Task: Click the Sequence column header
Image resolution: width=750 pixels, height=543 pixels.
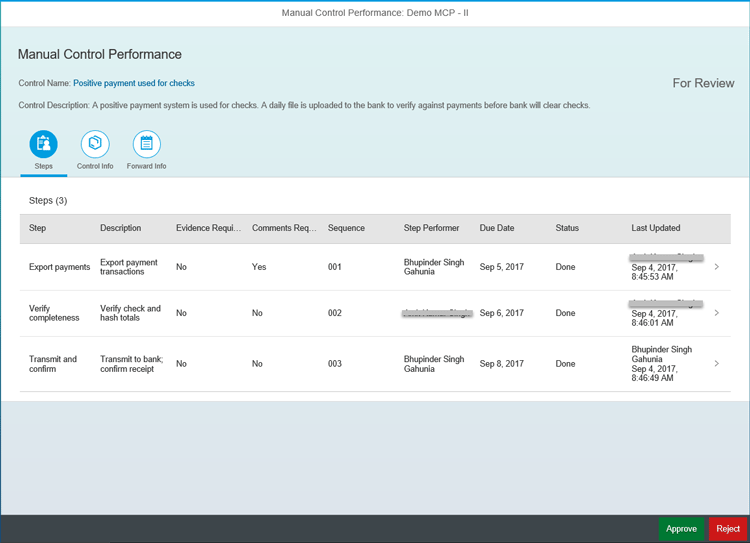Action: point(348,228)
